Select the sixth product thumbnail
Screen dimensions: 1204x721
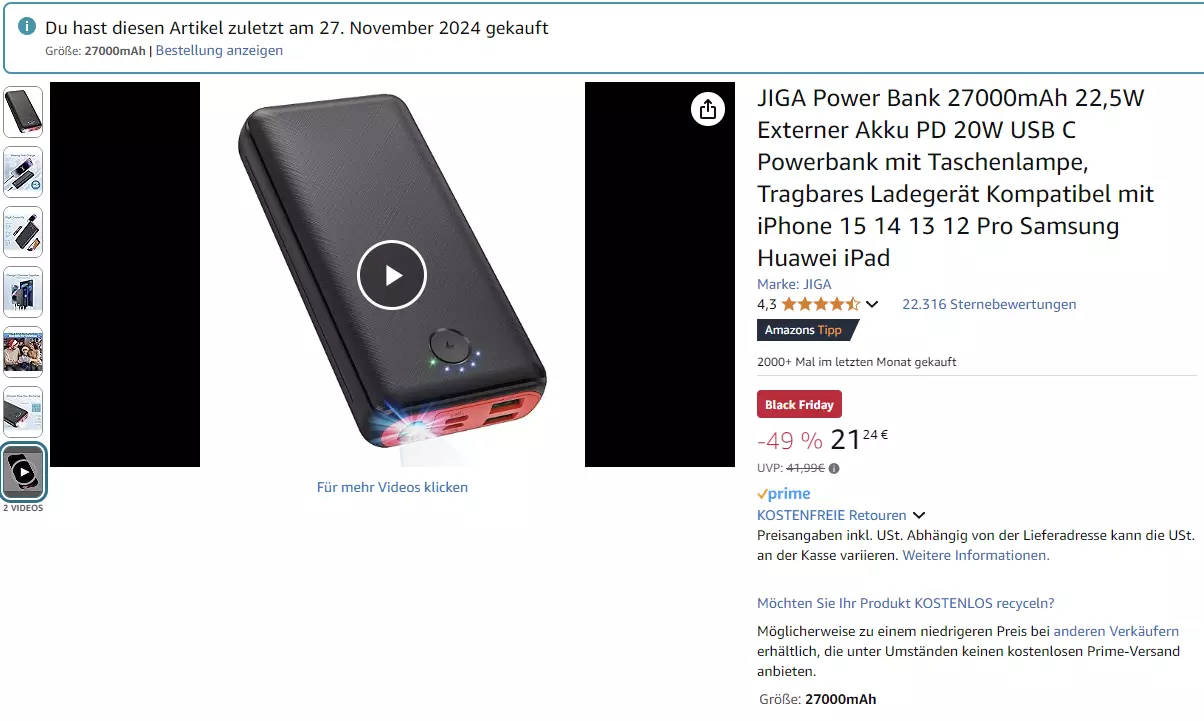click(x=23, y=412)
